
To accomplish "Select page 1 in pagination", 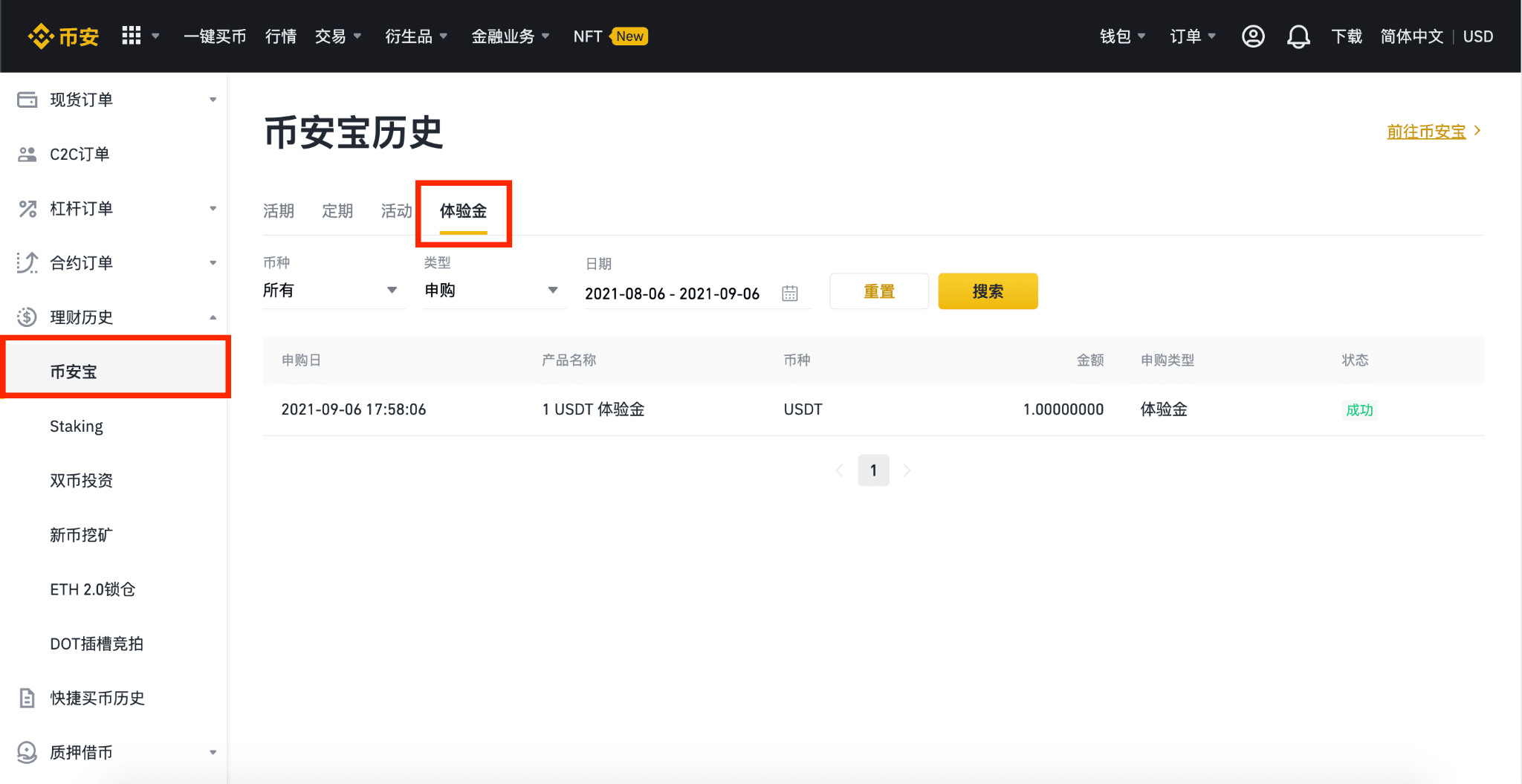I will 873,470.
